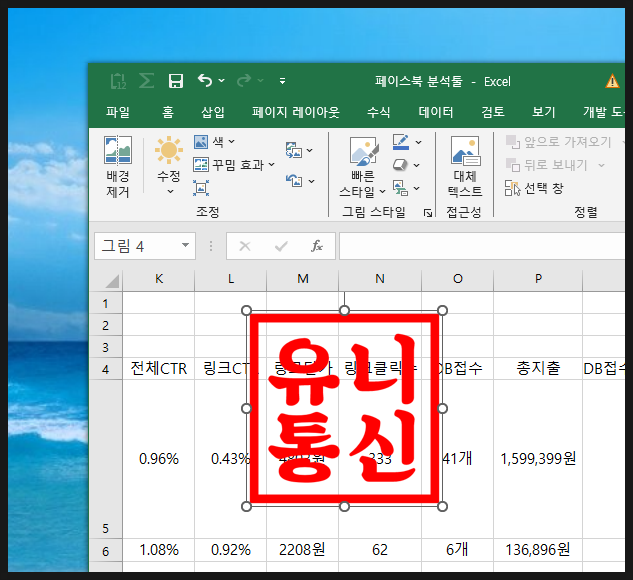This screenshot has height=580, width=633.
Task: Click the cell containing 2208원
Action: point(302,550)
